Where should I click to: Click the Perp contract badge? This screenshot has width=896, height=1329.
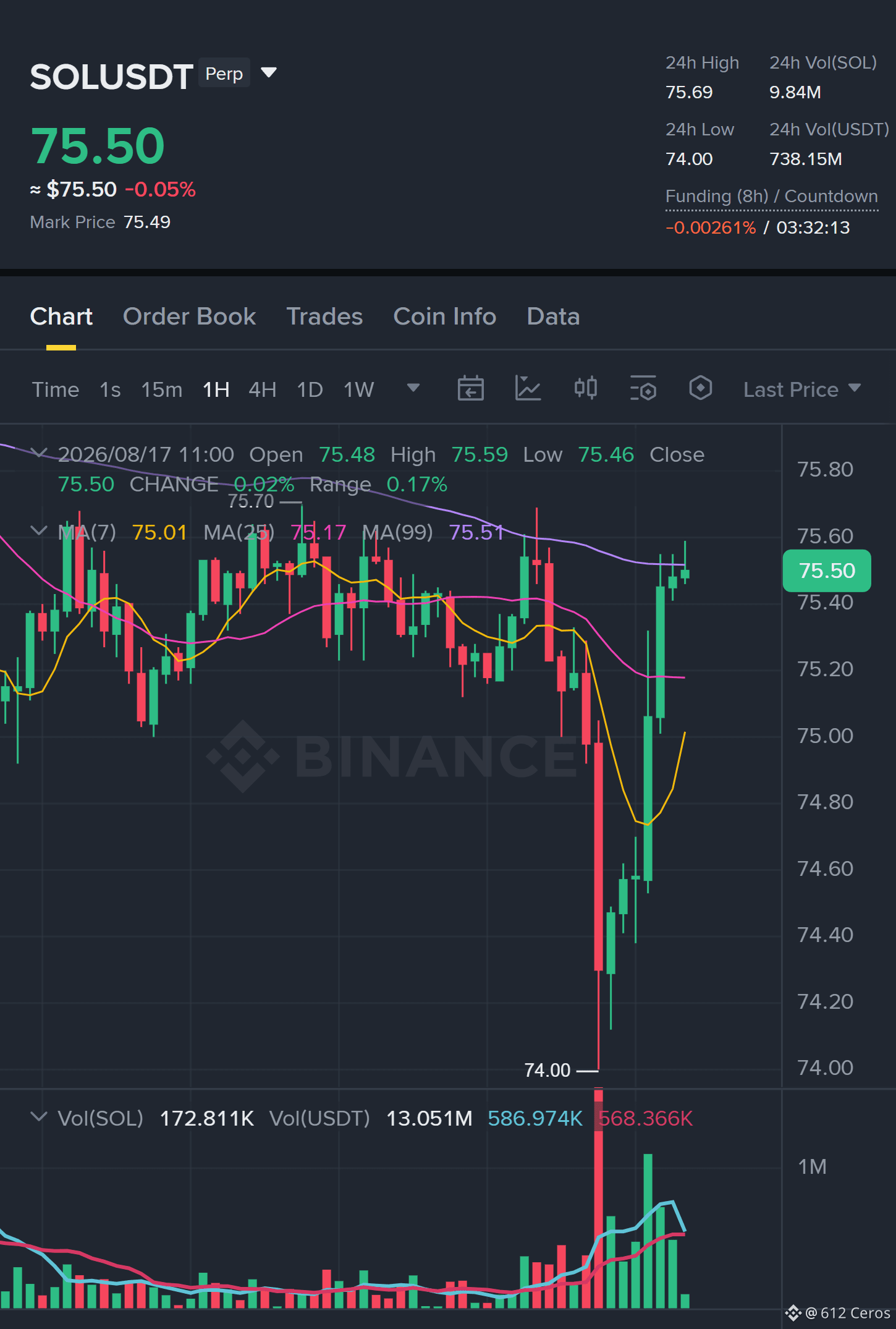click(224, 74)
